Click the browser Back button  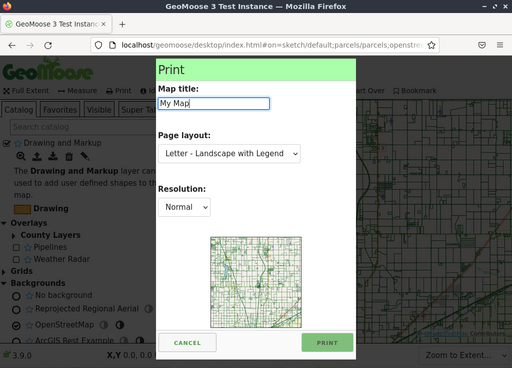click(12, 45)
